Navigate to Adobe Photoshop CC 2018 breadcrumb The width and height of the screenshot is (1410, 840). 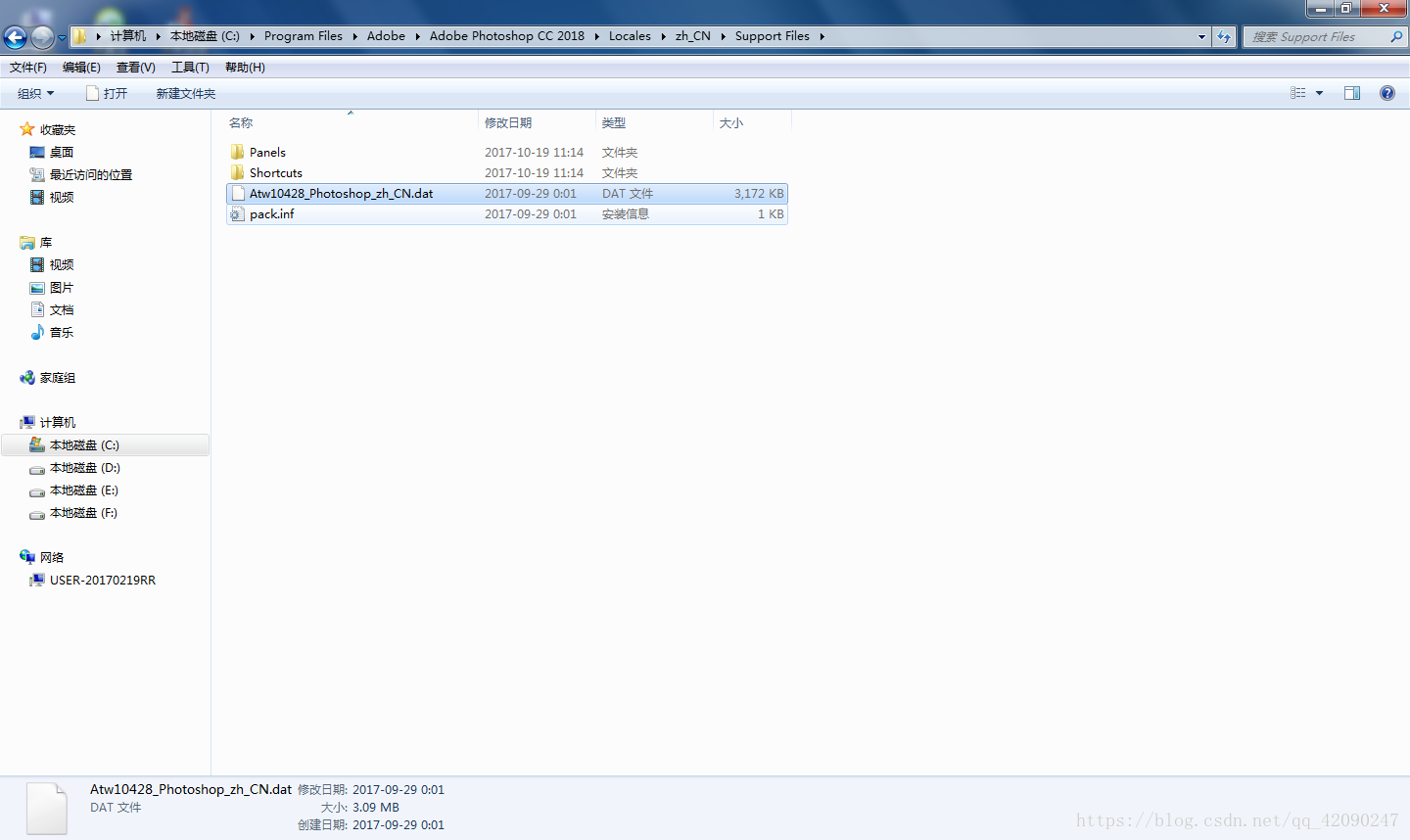click(507, 36)
